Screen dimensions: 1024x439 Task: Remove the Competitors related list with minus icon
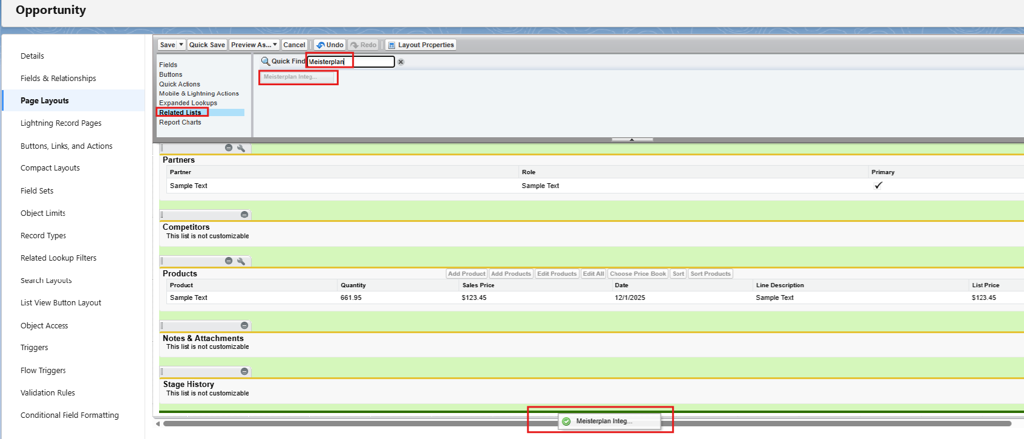[244, 214]
